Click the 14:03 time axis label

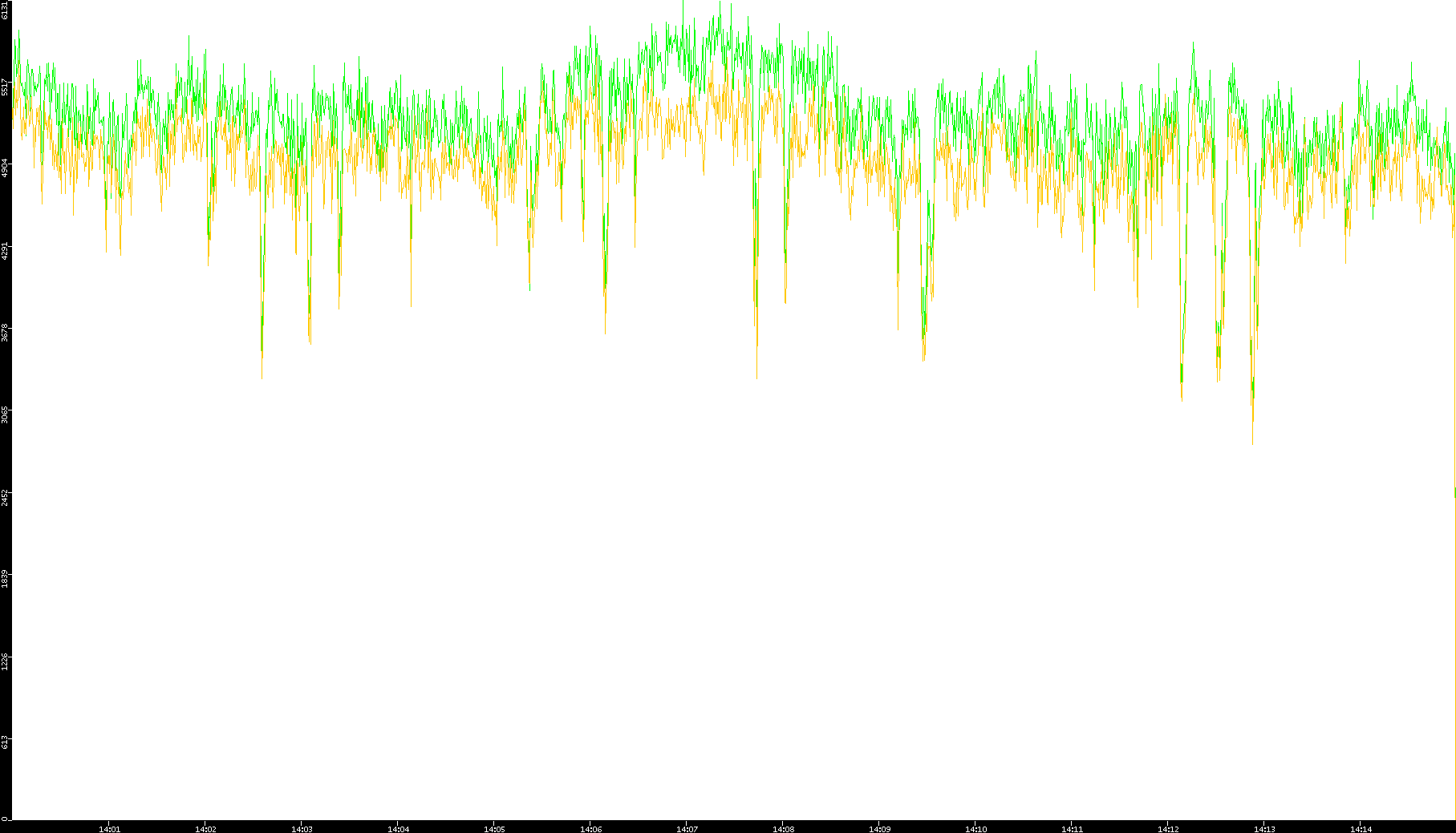coord(302,829)
